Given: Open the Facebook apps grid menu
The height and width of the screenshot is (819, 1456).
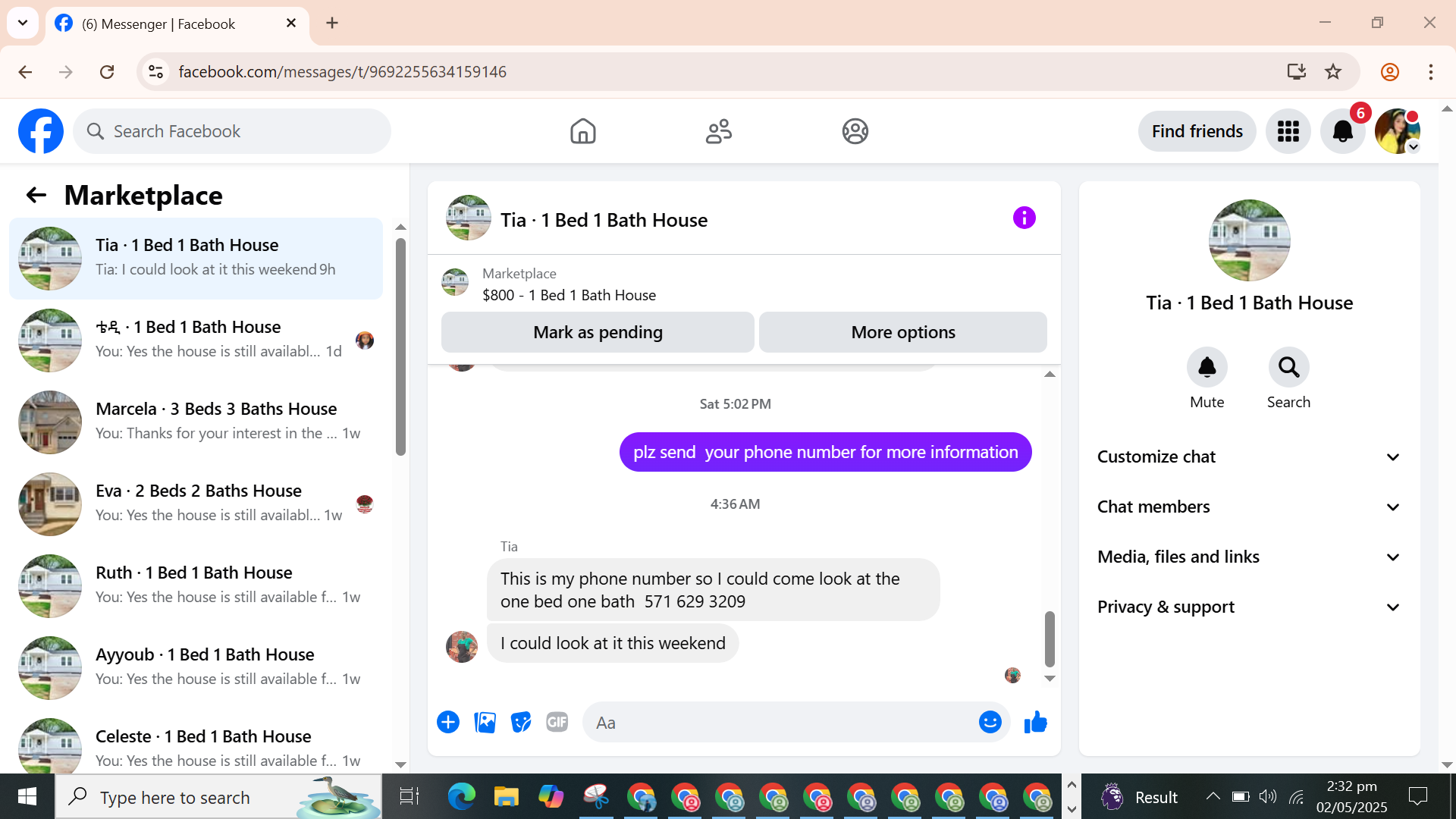Looking at the screenshot, I should coord(1288,131).
